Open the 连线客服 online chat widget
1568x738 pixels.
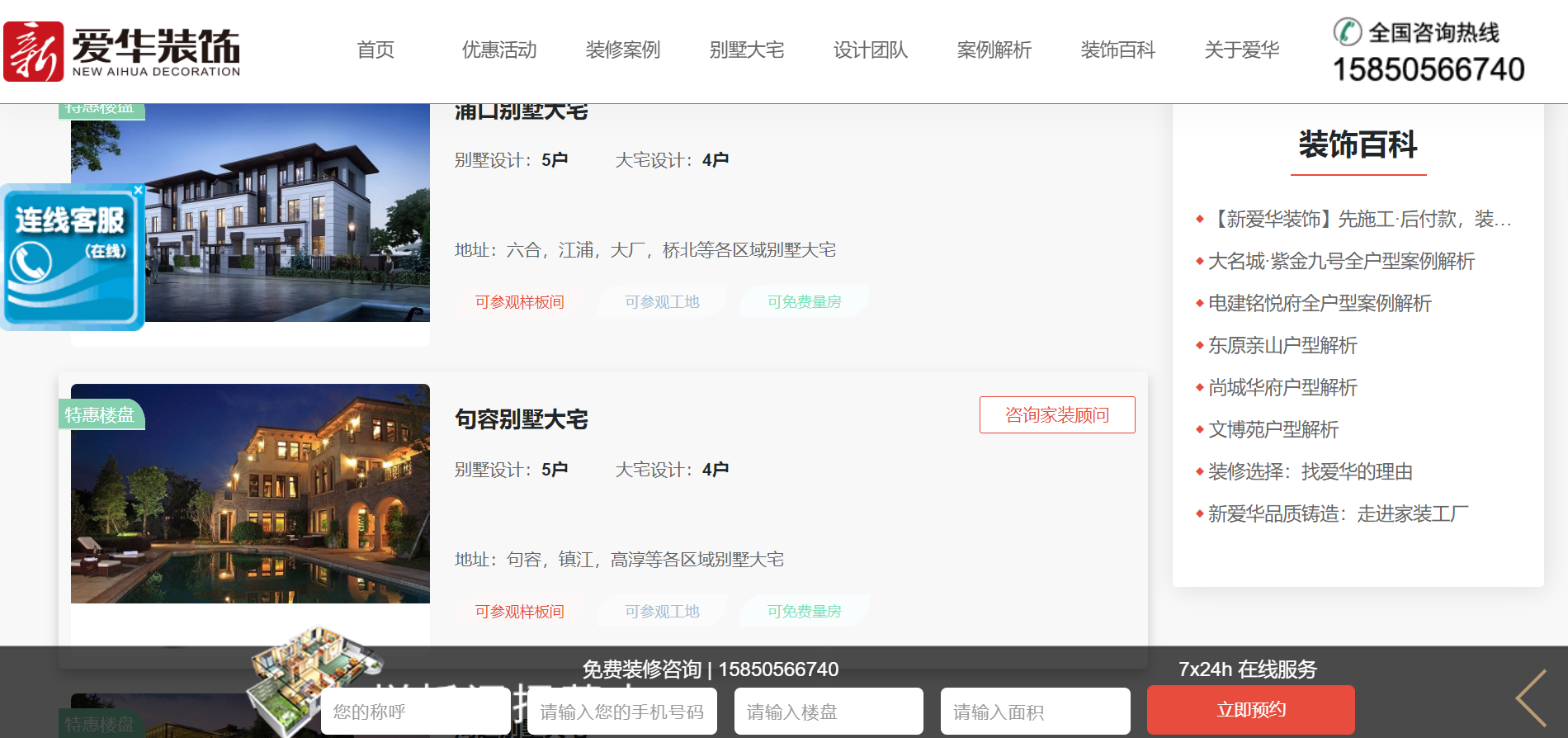pos(73,258)
